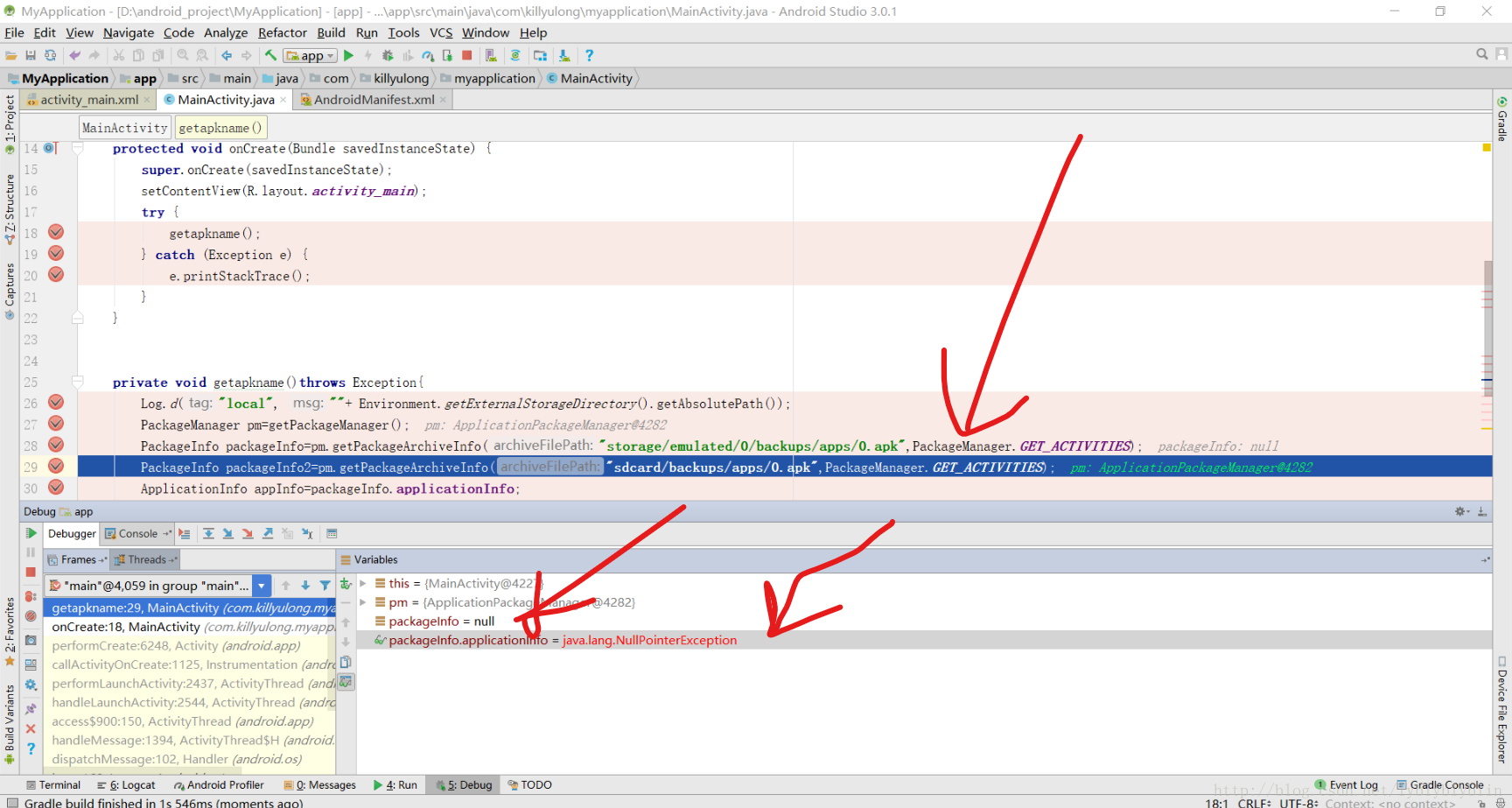This screenshot has width=1512, height=808.
Task: Click Mute Breakpoints icon in debug sidebar
Action: point(31,616)
